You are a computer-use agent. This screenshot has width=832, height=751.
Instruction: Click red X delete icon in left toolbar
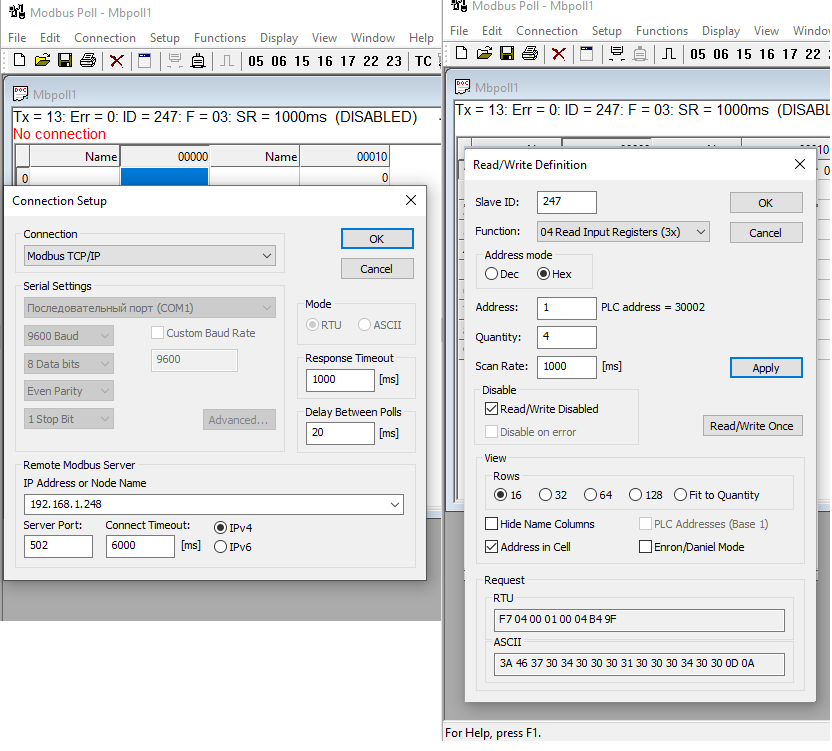point(116,61)
